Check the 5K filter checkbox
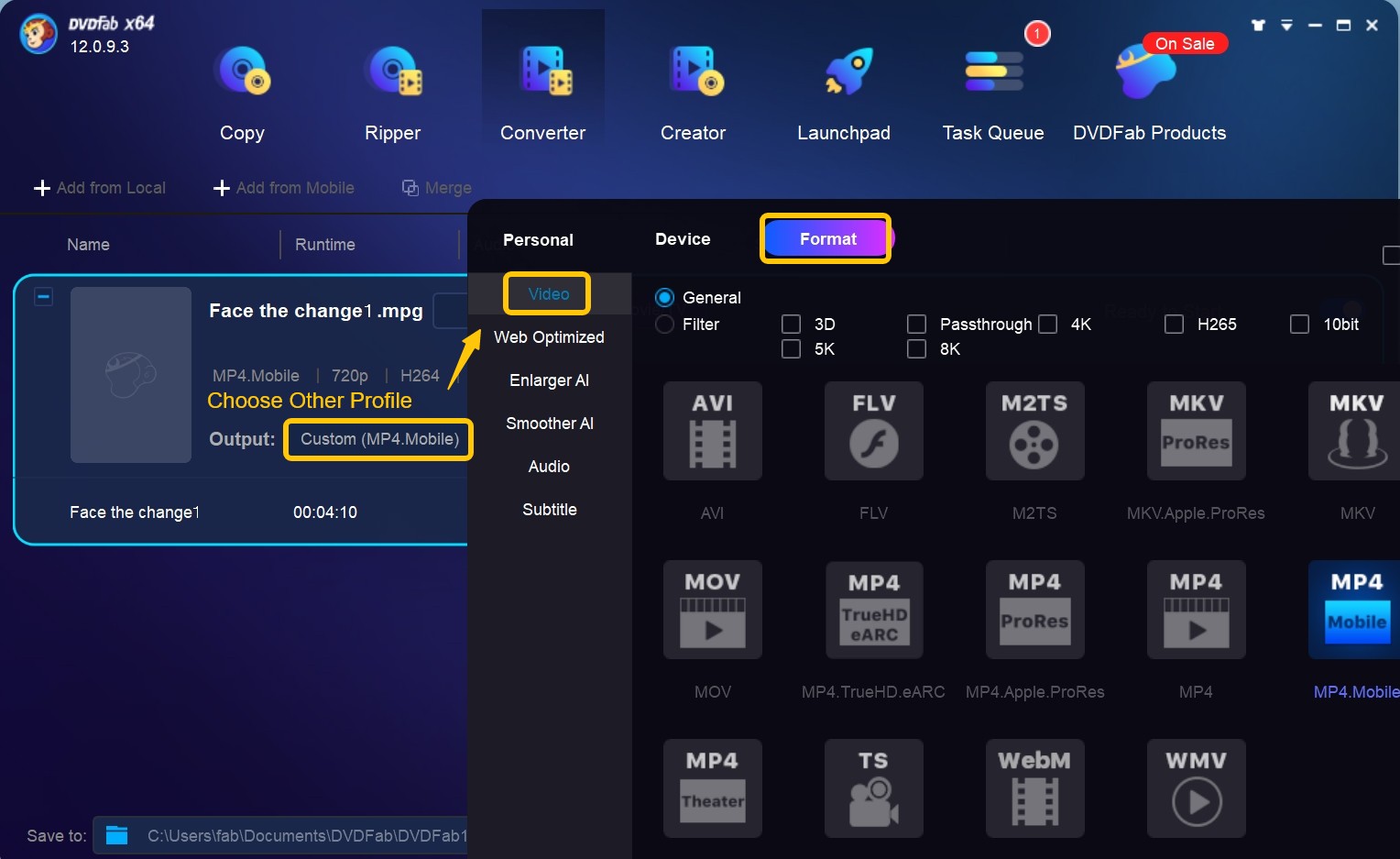Viewport: 1400px width, 859px height. 791,349
